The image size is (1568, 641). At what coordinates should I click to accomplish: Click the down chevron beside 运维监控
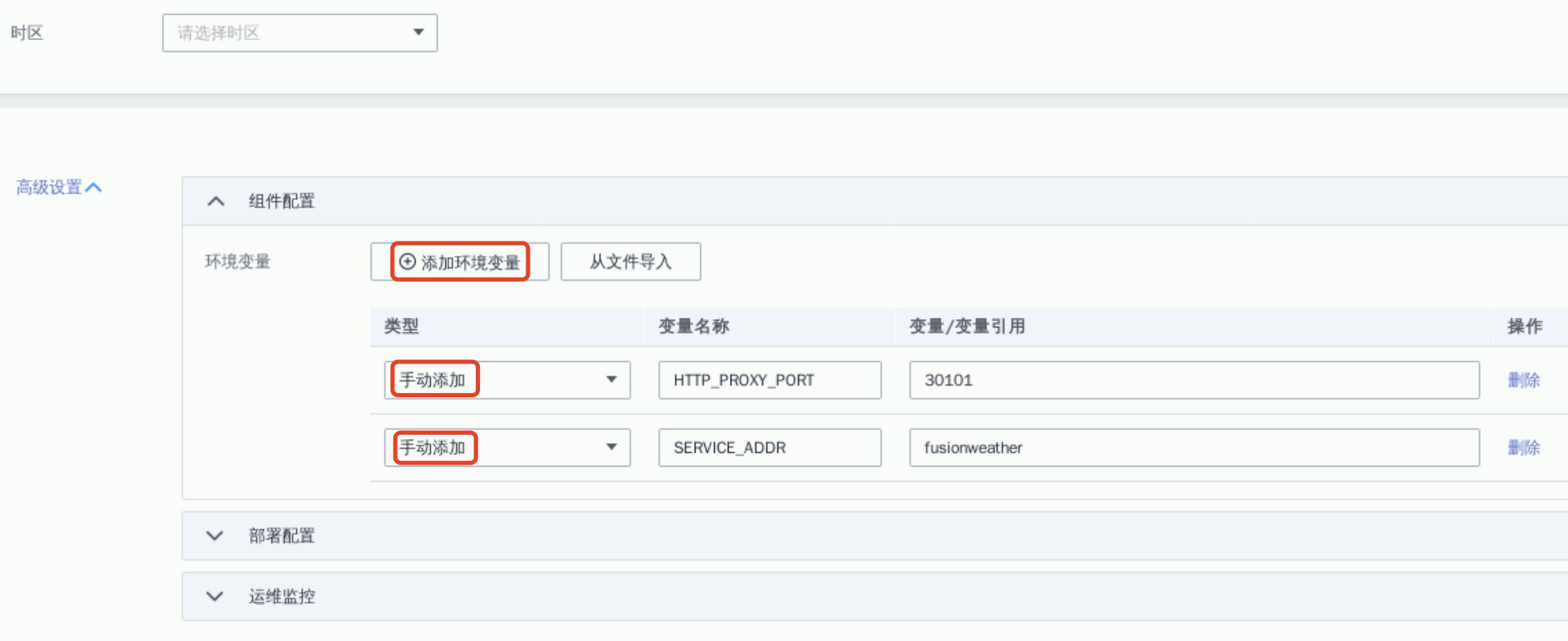tap(215, 596)
